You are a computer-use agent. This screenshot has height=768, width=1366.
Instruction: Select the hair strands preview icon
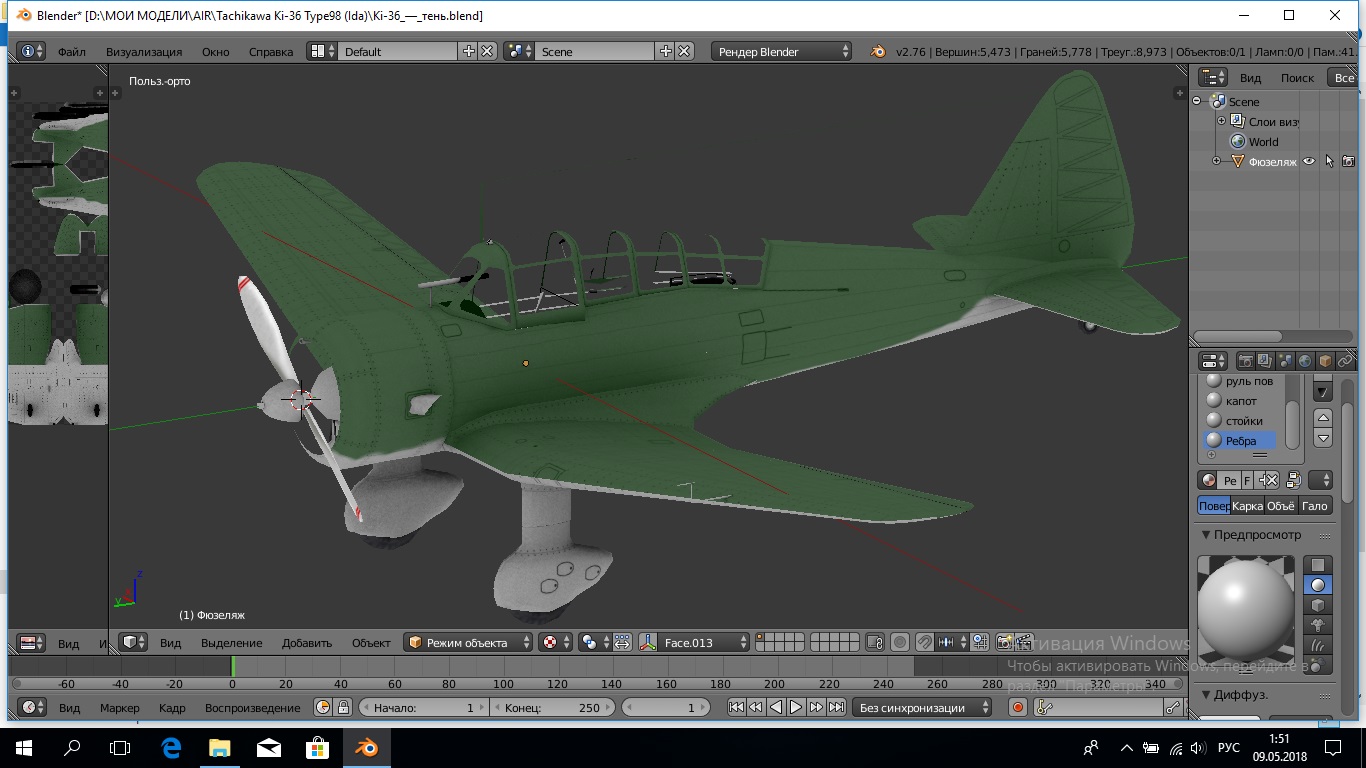pos(1318,645)
